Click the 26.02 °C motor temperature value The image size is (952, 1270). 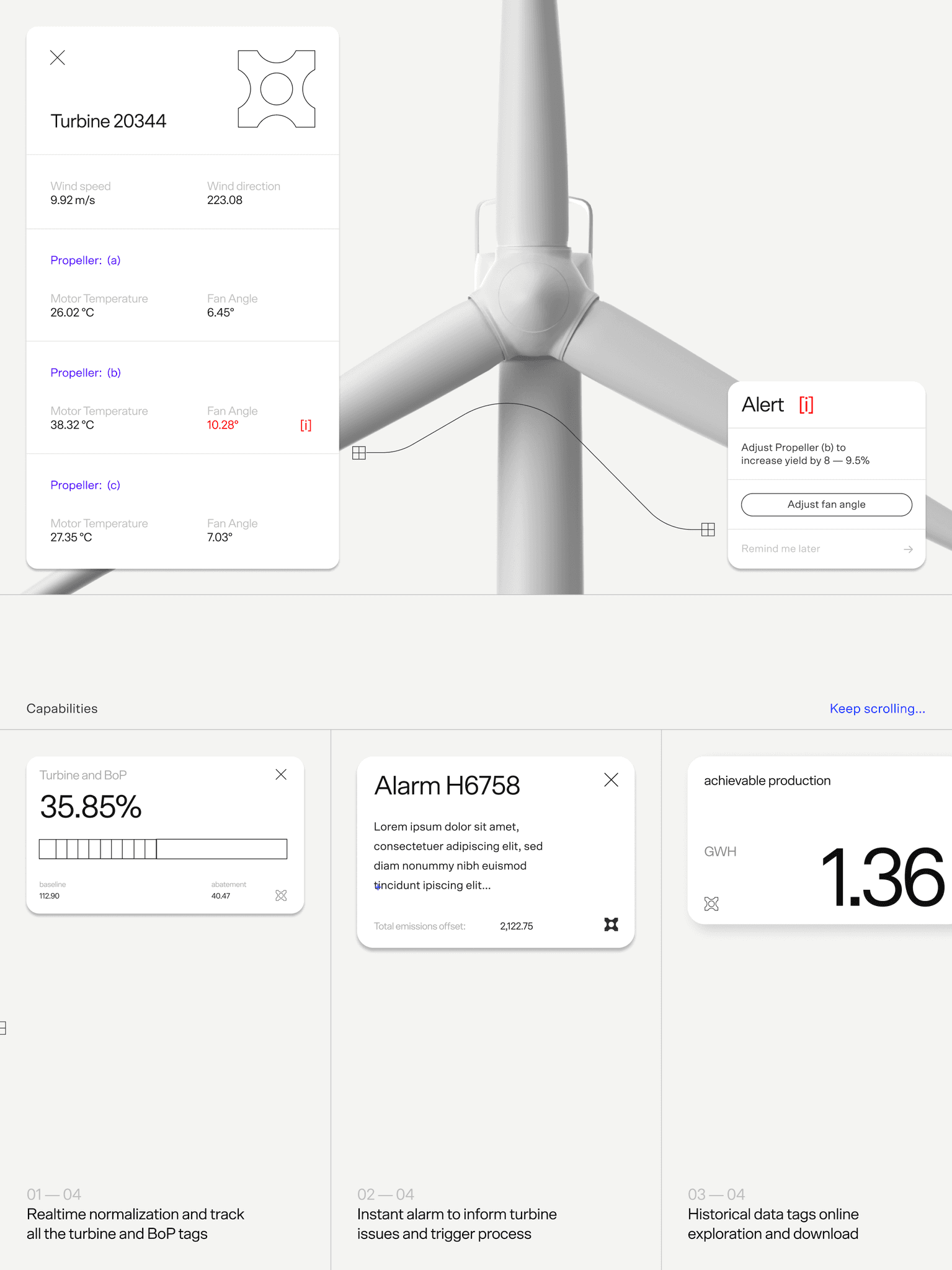[72, 313]
